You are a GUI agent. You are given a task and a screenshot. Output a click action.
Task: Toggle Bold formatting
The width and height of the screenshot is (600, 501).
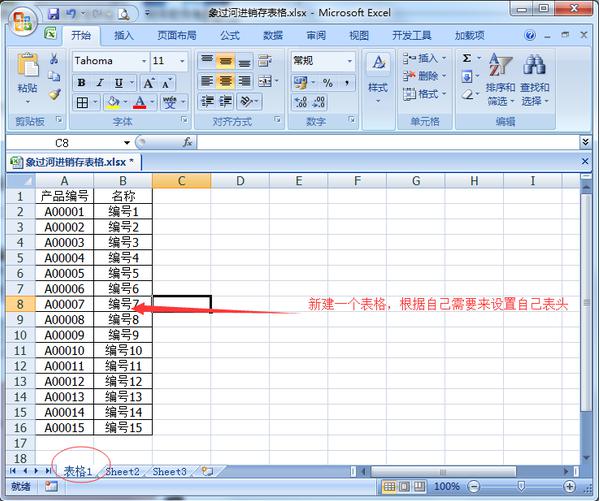pyautogui.click(x=82, y=83)
